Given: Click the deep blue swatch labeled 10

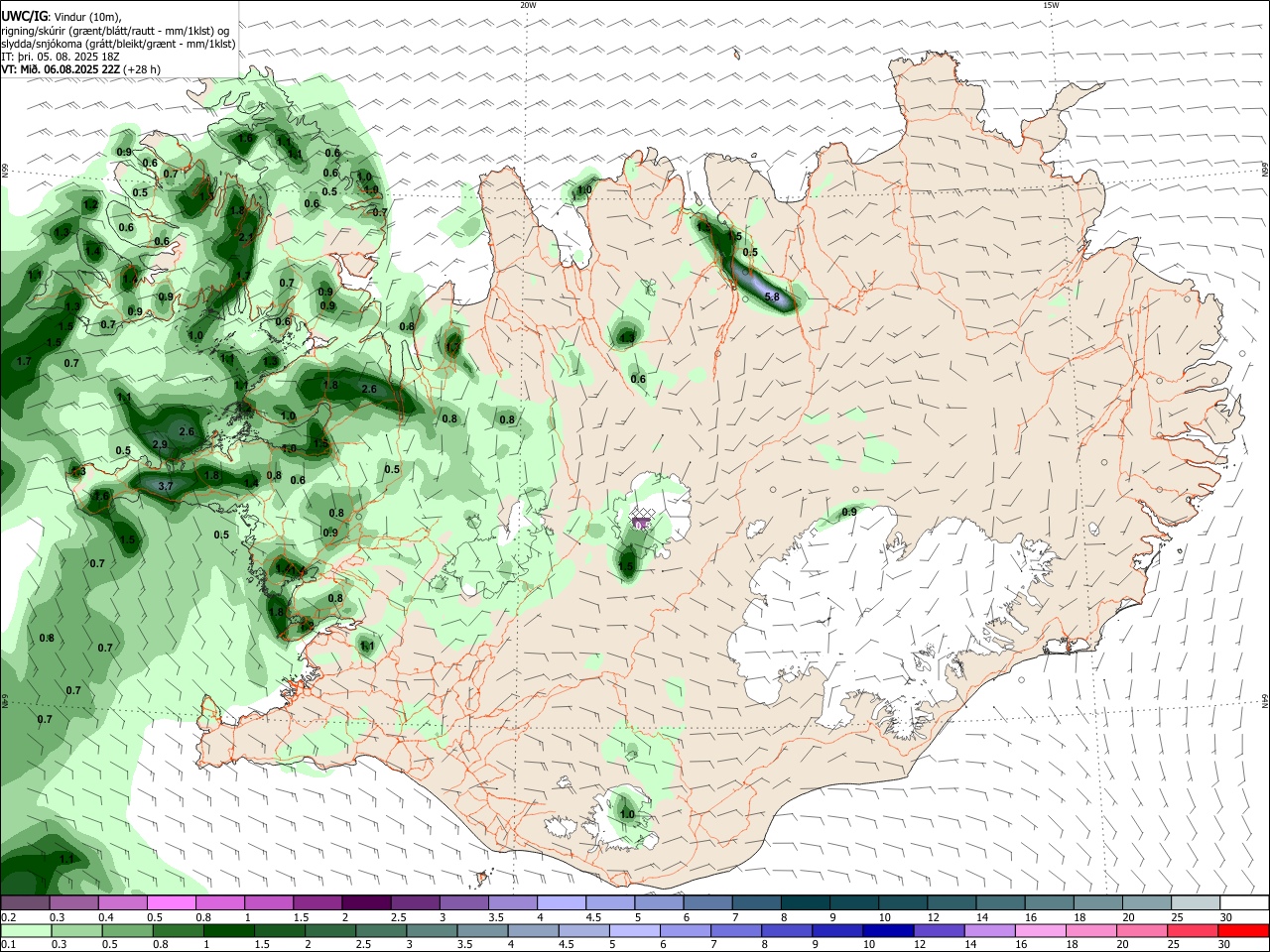Looking at the screenshot, I should [887, 931].
